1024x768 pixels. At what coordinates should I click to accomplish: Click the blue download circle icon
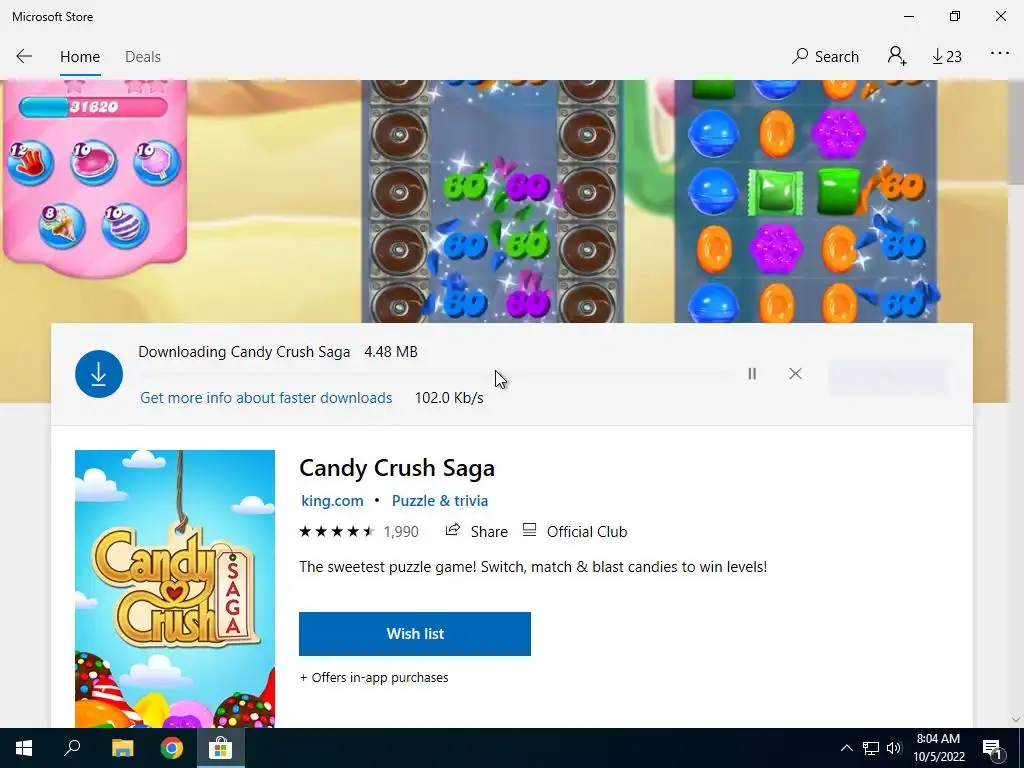pyautogui.click(x=99, y=374)
